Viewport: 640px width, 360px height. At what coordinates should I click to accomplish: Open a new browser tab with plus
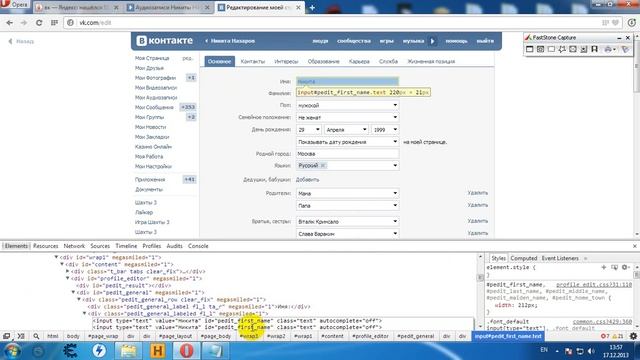click(x=312, y=7)
